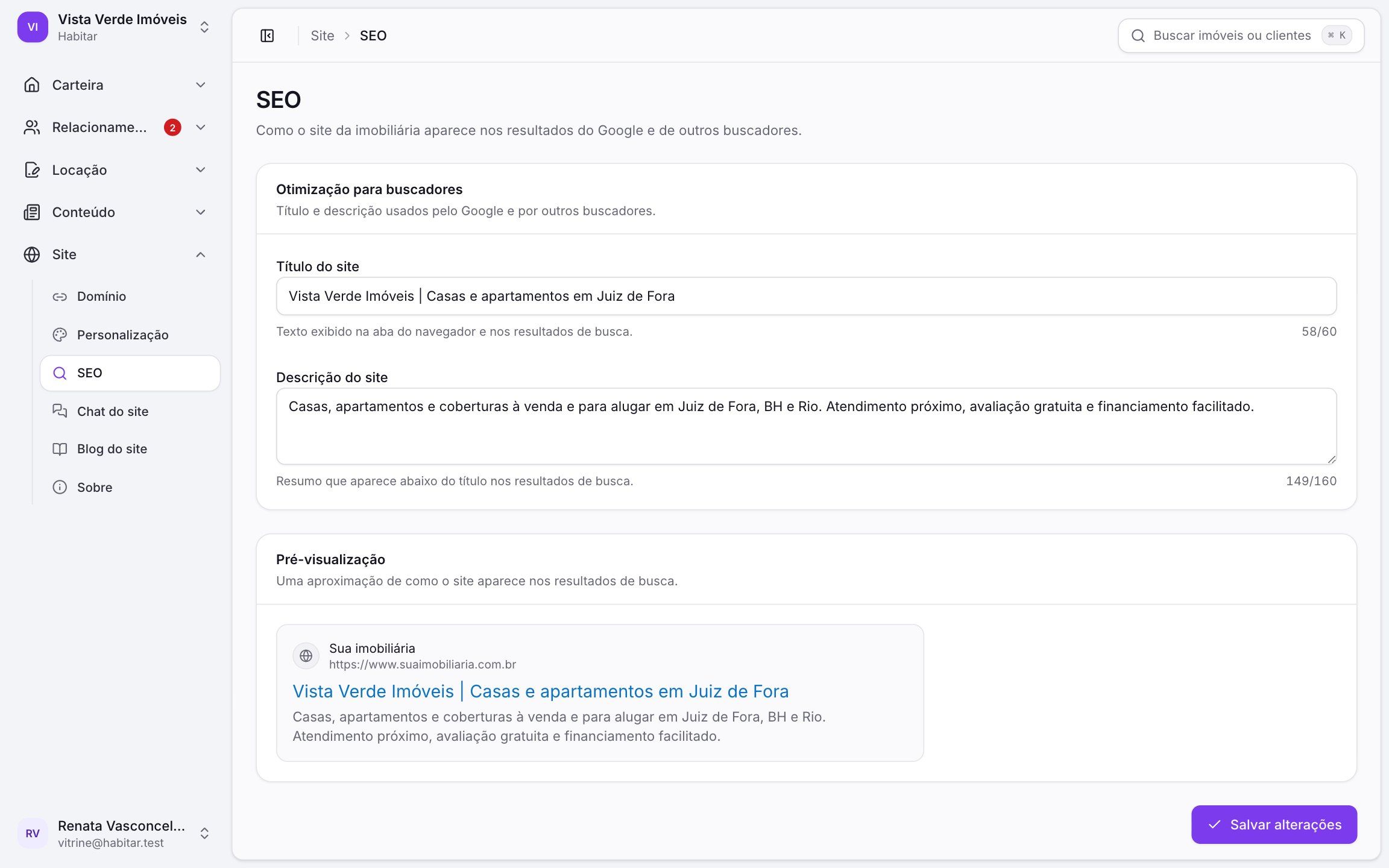Click the globe favicon in the search preview
This screenshot has height=868, width=1389.
(x=306, y=656)
